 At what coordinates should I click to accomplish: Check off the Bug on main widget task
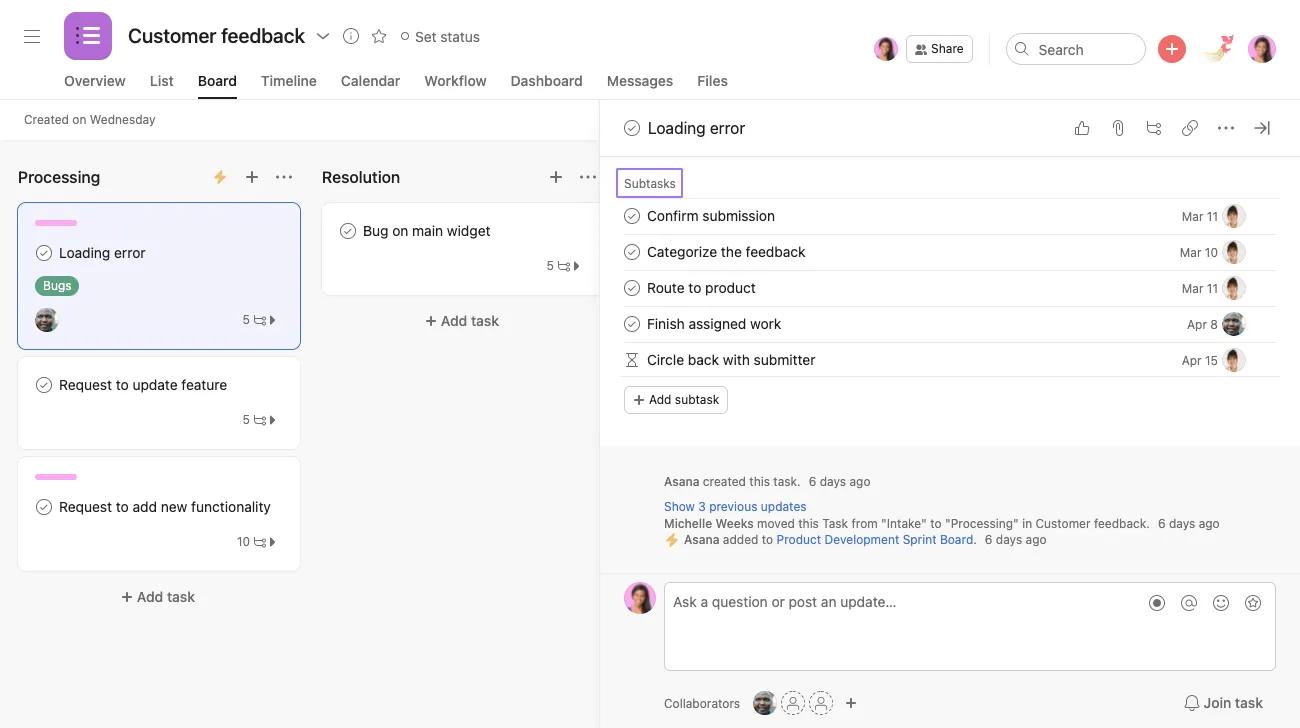pyautogui.click(x=347, y=230)
